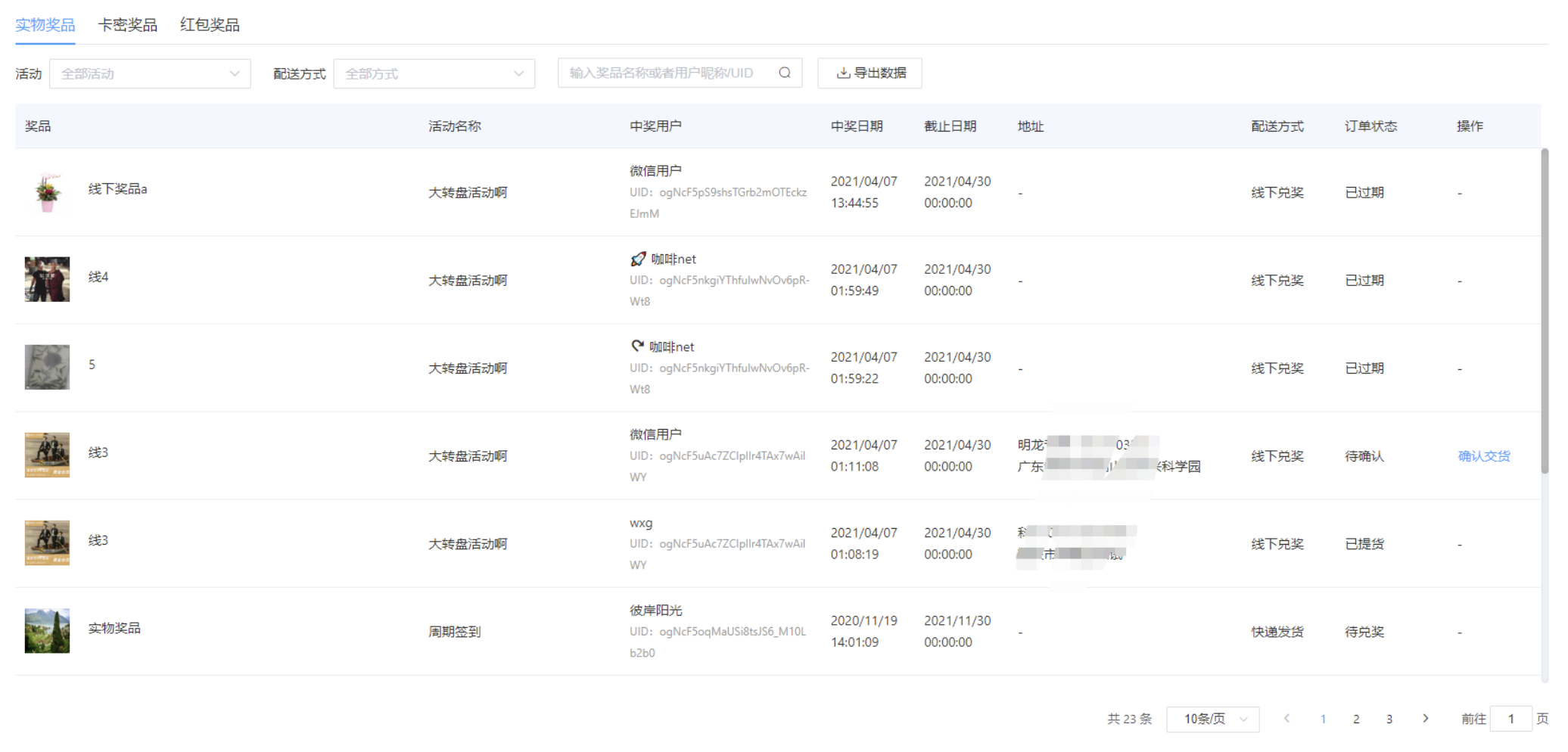
Task: Click the 确认交货 link
Action: pos(1483,456)
